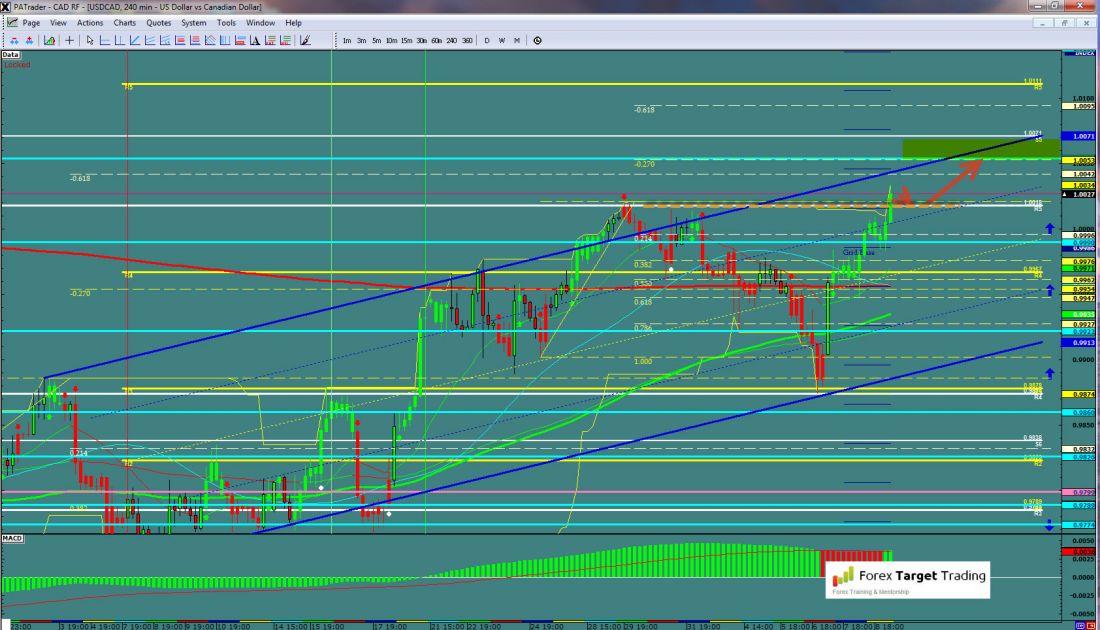Open the Charts menu
This screenshot has width=1100, height=630.
click(x=125, y=22)
